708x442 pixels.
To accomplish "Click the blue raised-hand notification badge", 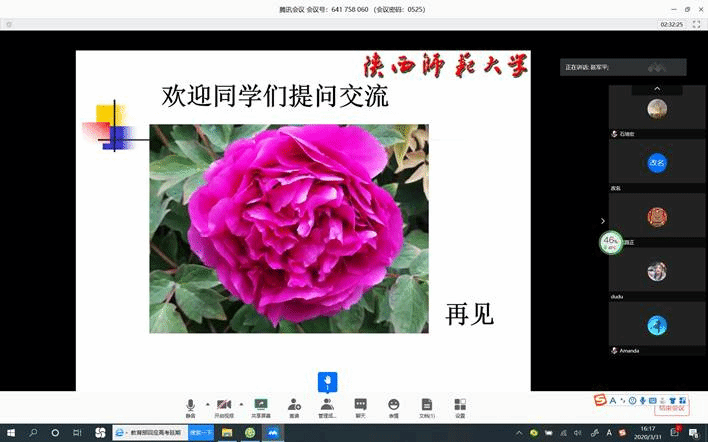I will click(x=327, y=381).
